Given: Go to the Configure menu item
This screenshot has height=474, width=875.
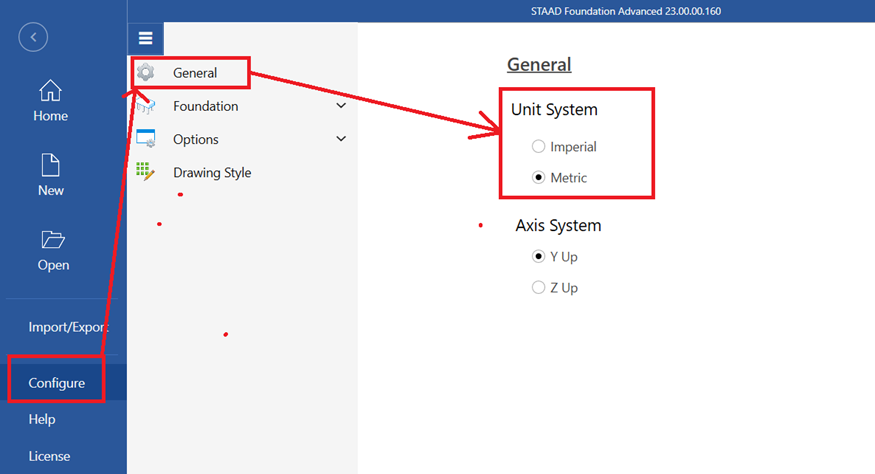Looking at the screenshot, I should coord(57,383).
